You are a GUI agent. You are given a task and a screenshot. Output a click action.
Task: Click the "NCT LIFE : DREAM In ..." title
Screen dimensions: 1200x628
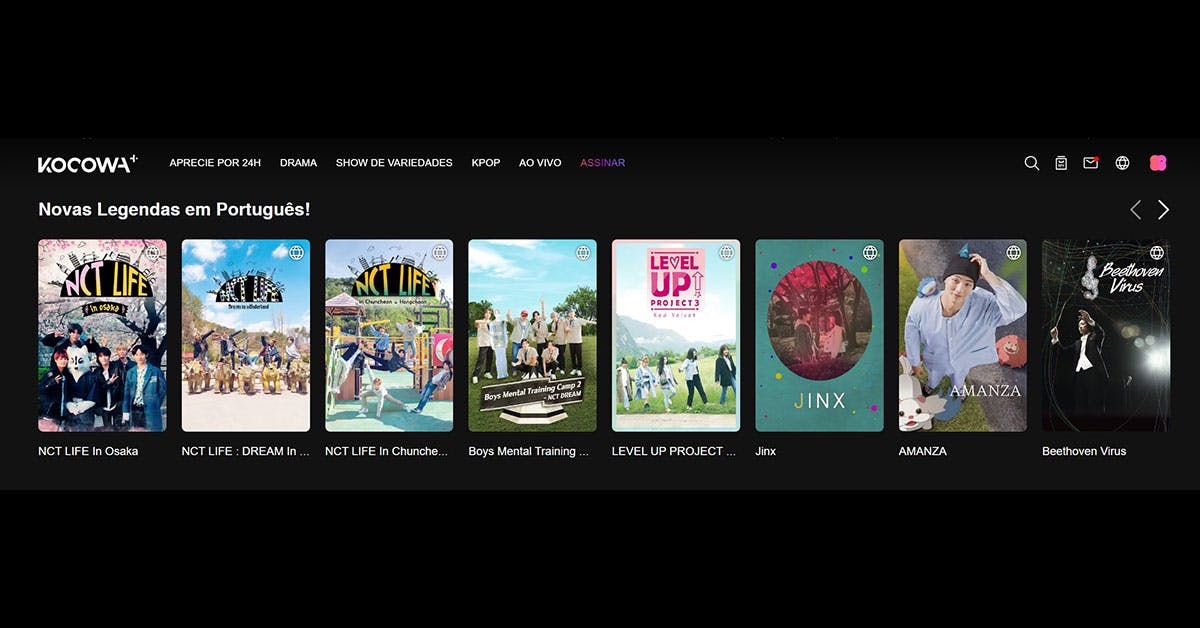pyautogui.click(x=246, y=451)
